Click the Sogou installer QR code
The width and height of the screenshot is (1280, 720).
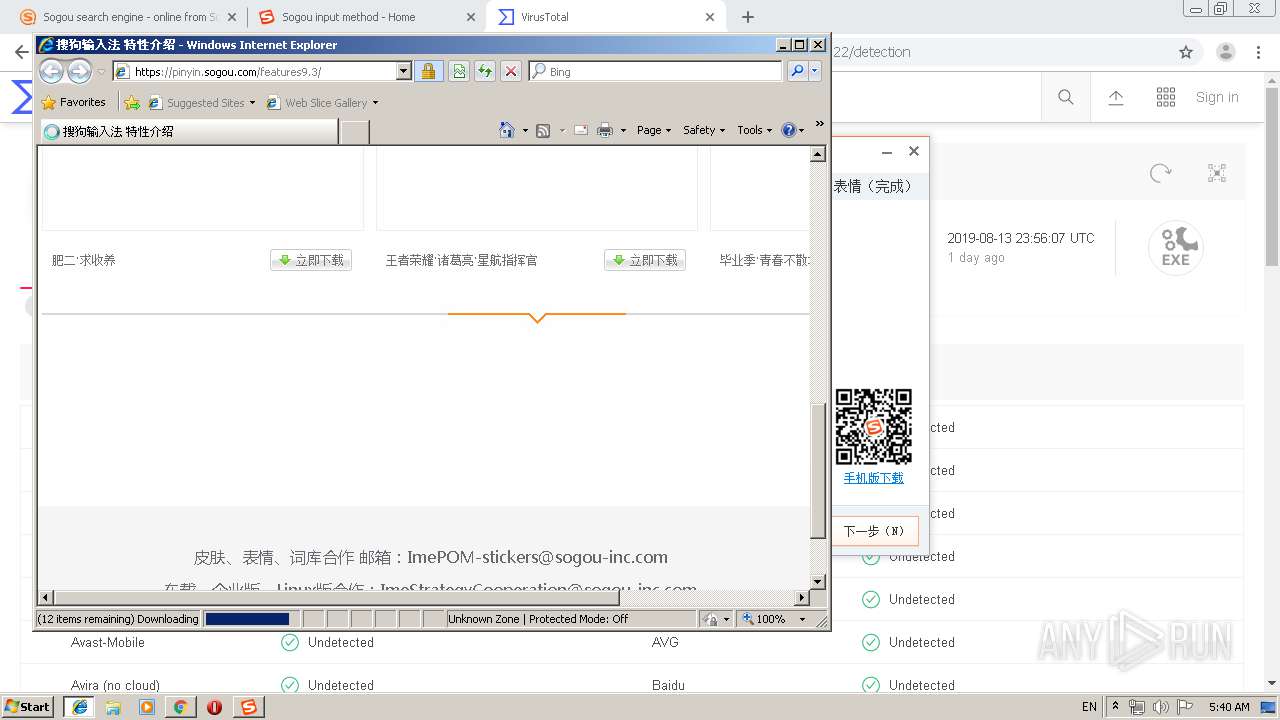(874, 427)
